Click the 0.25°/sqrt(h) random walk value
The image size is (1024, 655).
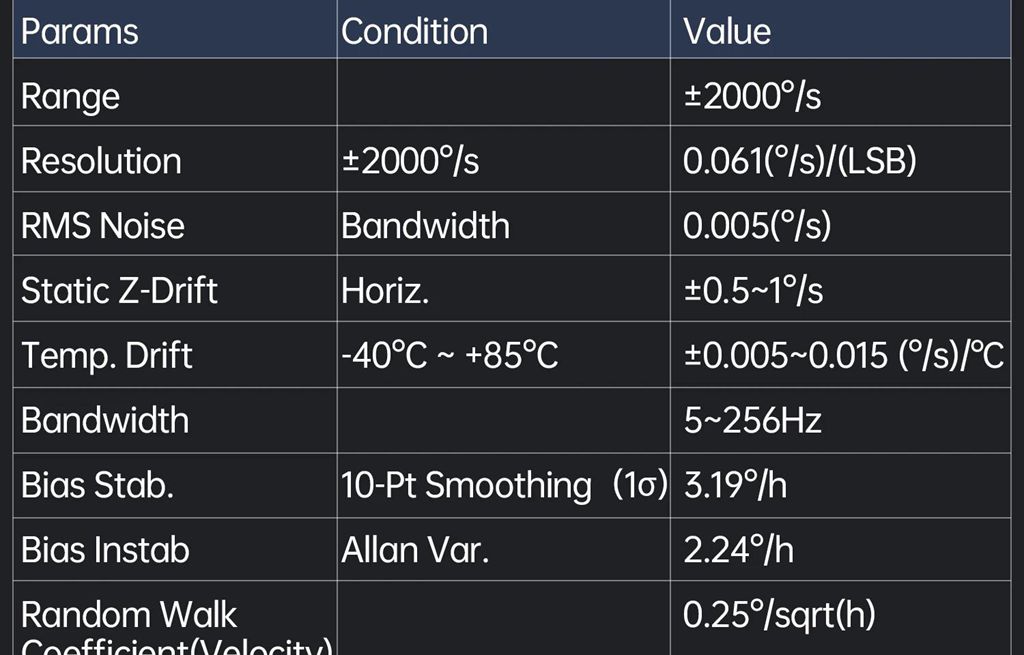[x=779, y=615]
